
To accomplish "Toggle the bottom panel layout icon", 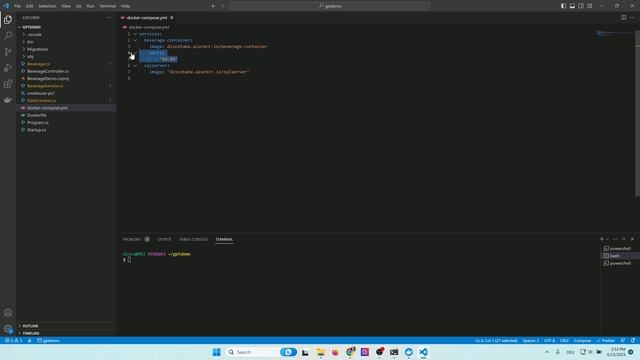I will pos(572,6).
